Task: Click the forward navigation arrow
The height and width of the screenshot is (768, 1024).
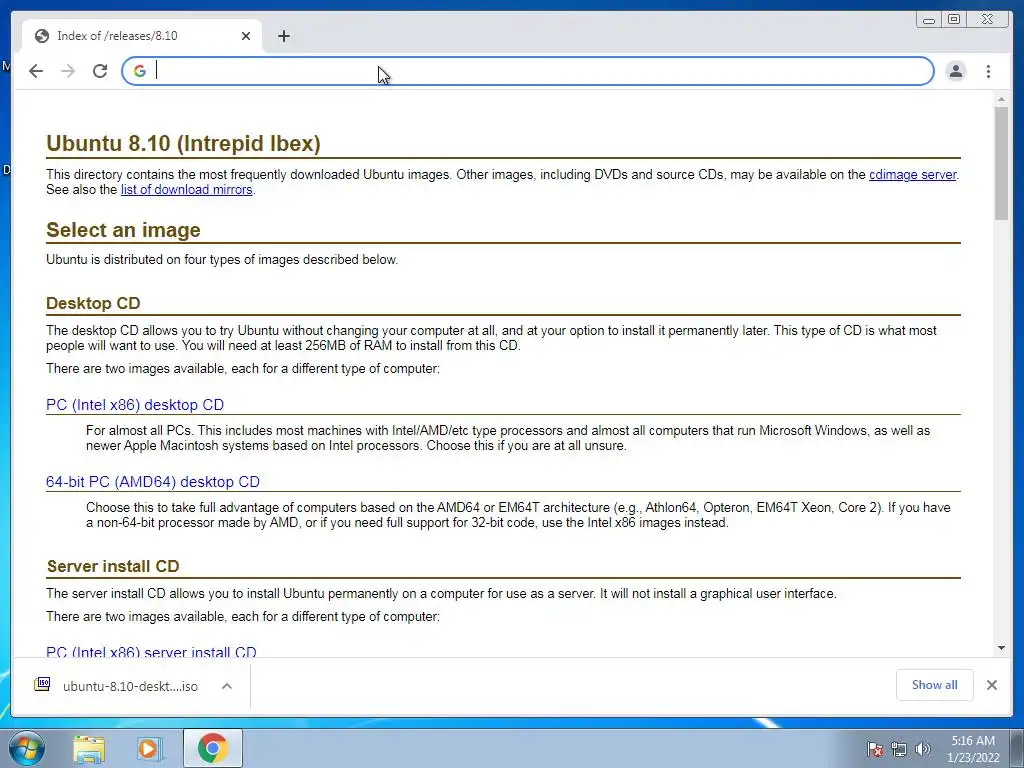Action: 68,71
